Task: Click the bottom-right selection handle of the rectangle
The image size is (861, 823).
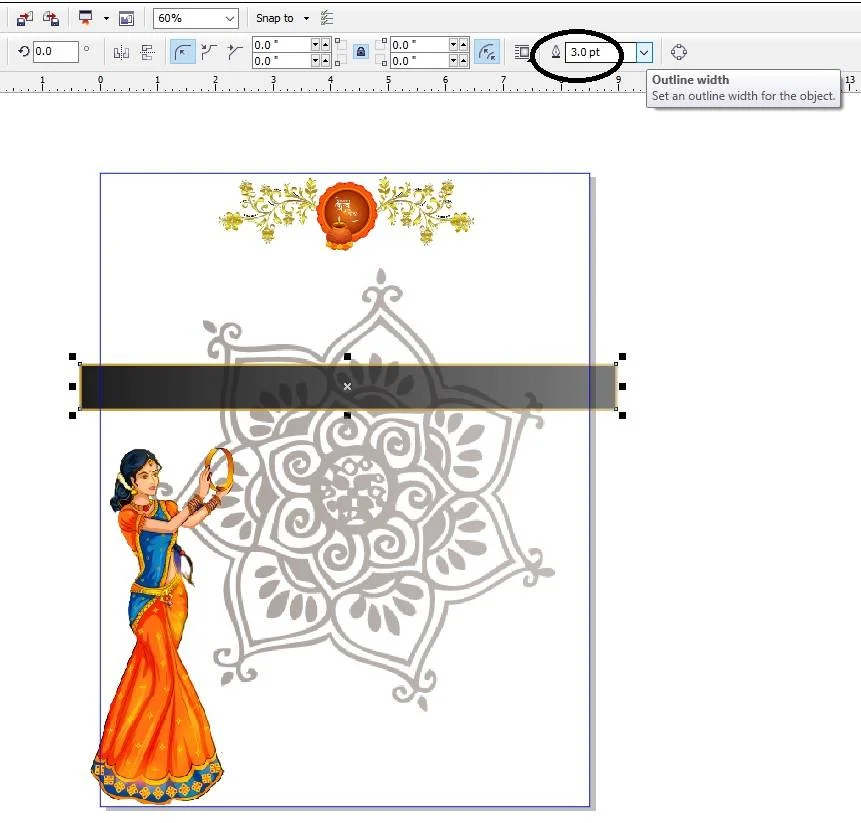Action: click(x=622, y=416)
